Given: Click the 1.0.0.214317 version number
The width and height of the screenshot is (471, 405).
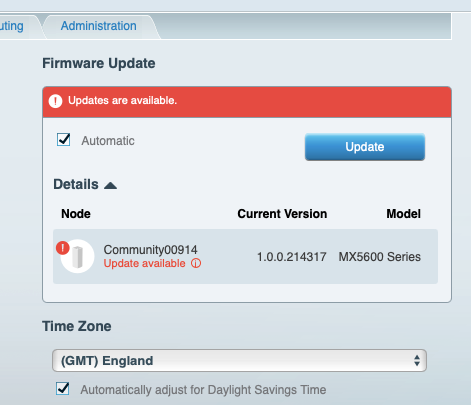Looking at the screenshot, I should [292, 257].
